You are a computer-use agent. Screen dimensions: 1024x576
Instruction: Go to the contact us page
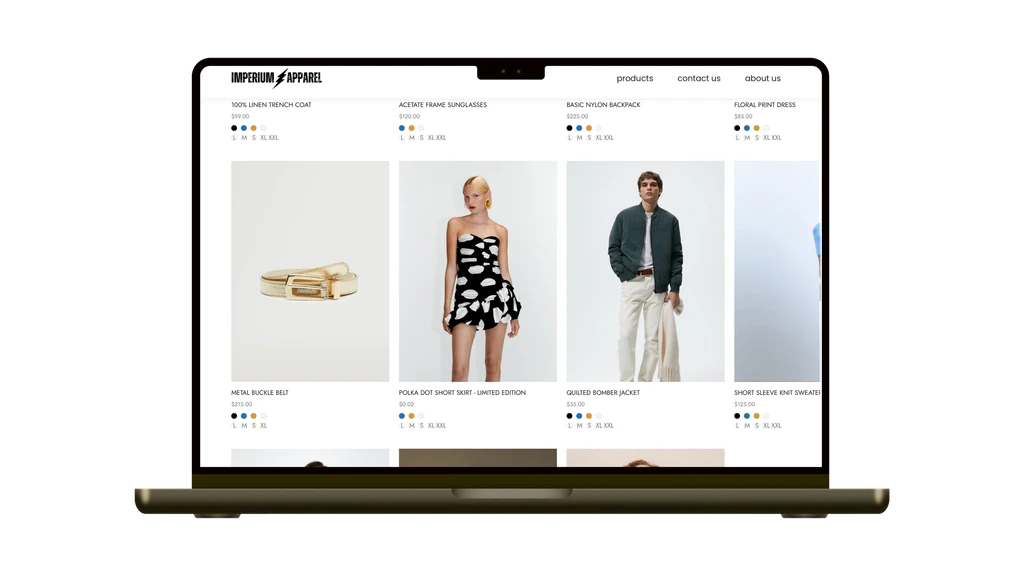click(x=698, y=78)
